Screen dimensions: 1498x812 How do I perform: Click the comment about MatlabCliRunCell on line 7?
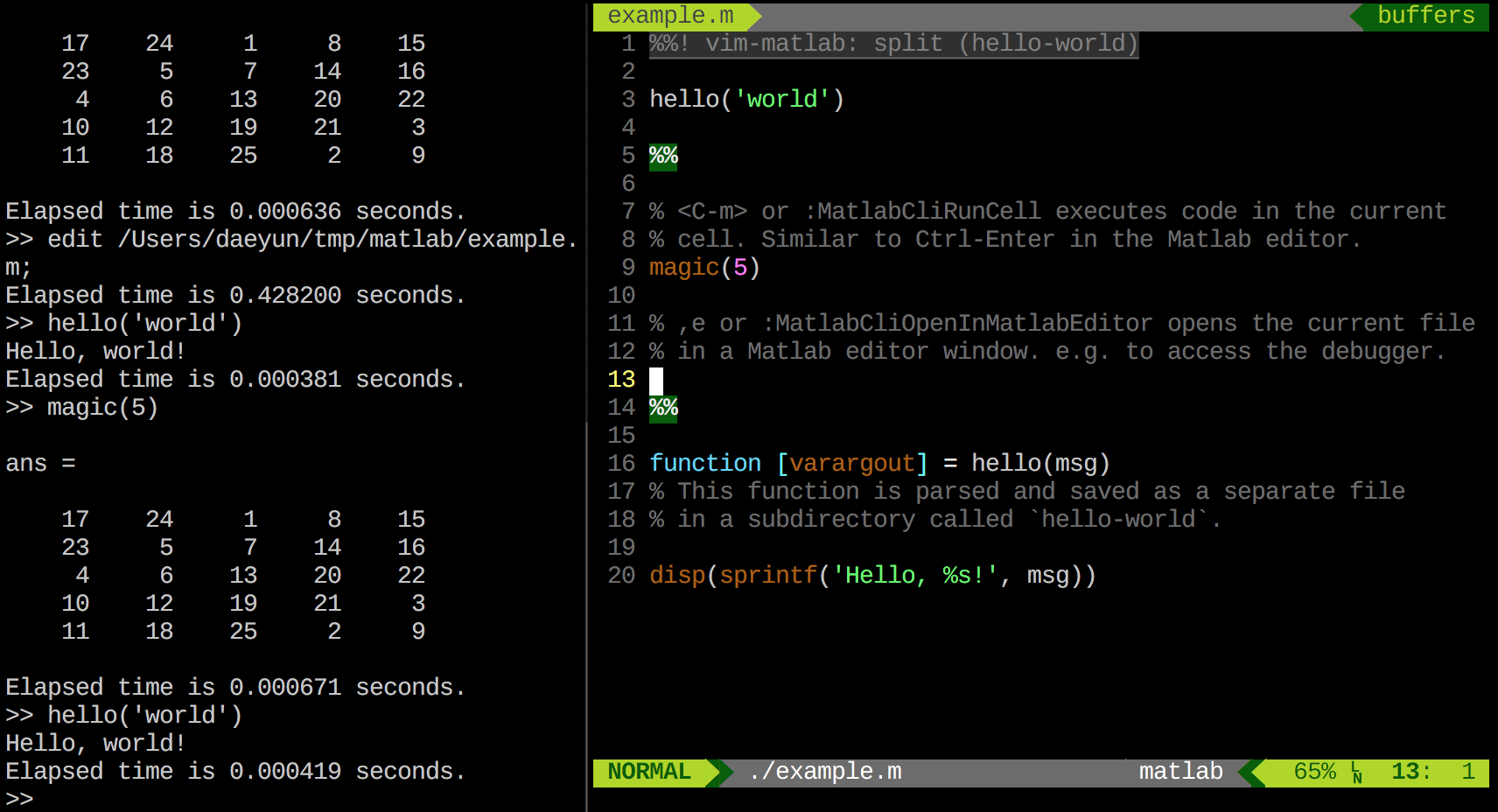click(x=1047, y=212)
